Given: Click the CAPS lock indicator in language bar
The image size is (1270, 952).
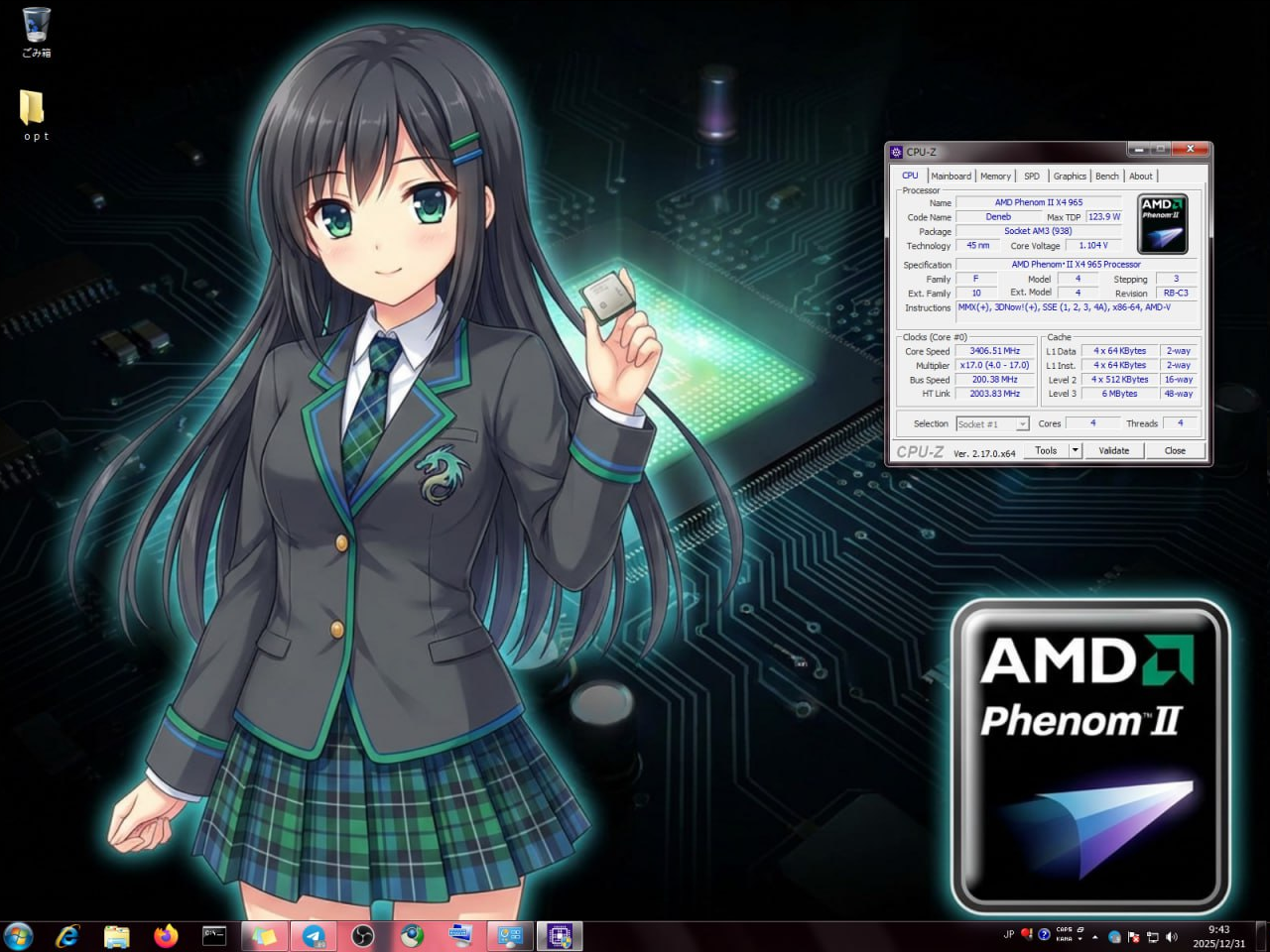Looking at the screenshot, I should (1064, 930).
